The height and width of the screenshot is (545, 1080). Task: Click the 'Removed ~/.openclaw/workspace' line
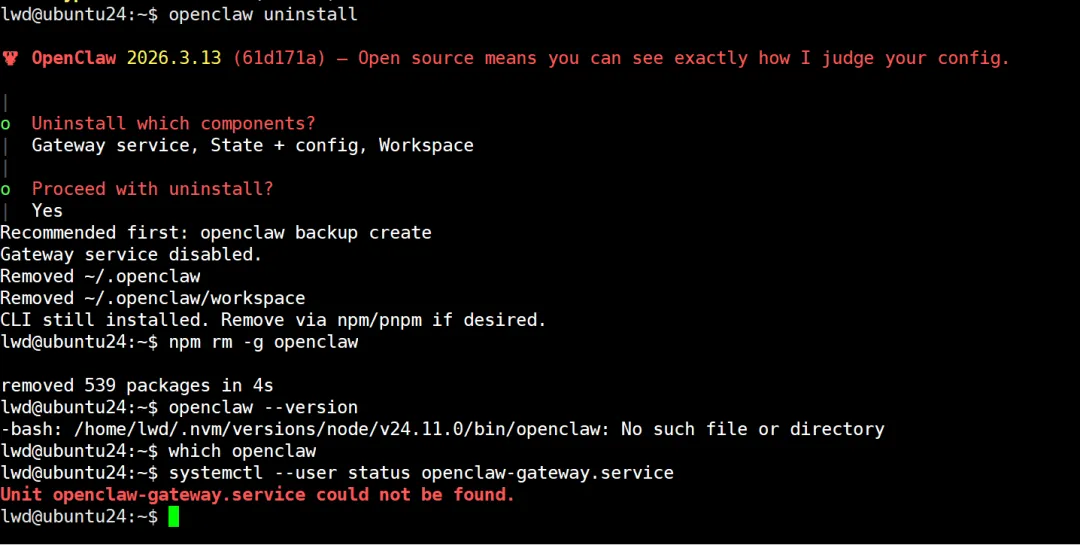point(152,298)
